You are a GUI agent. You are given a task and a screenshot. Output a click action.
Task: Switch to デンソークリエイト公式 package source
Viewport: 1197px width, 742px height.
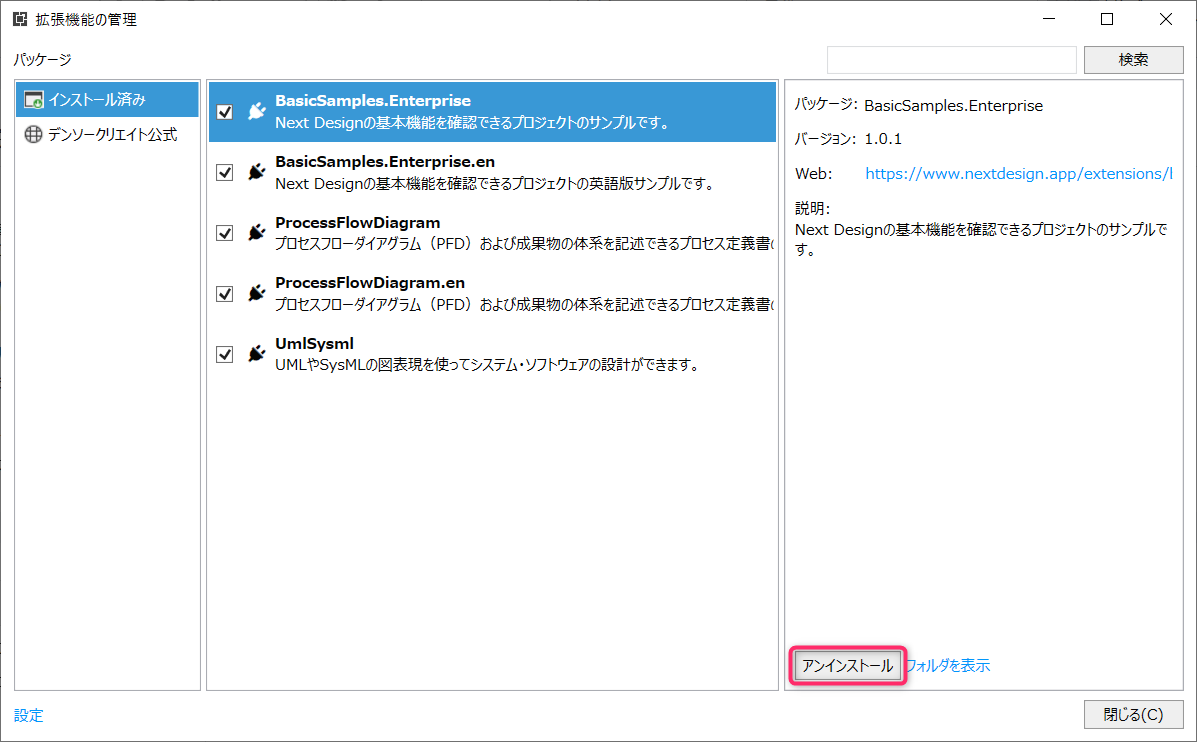coord(107,134)
